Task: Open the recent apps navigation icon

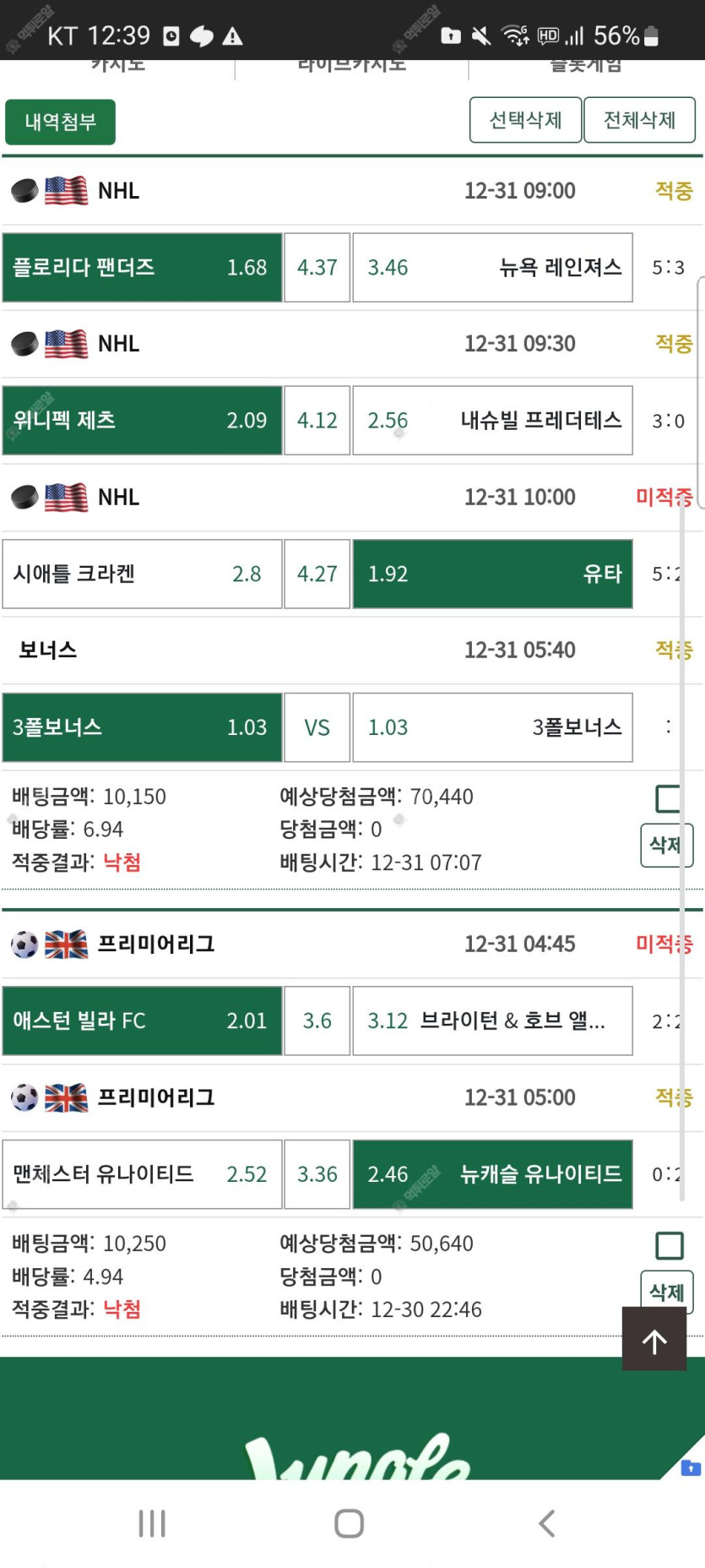Action: pyautogui.click(x=152, y=1523)
